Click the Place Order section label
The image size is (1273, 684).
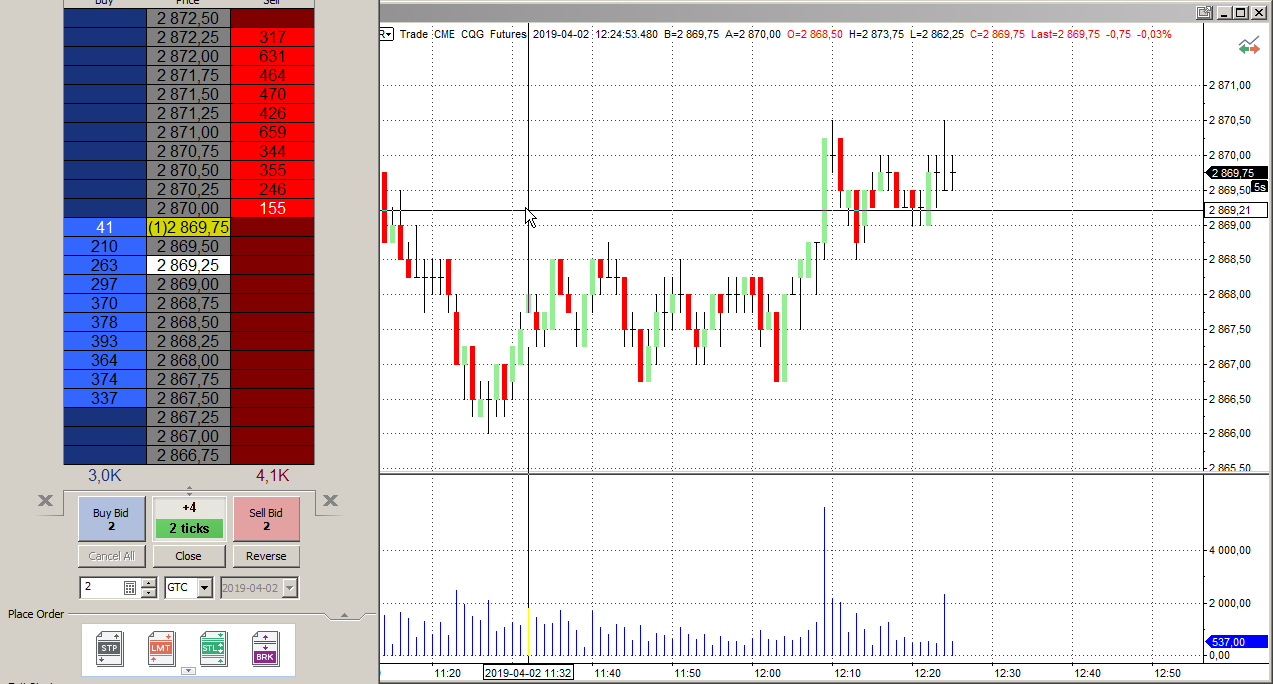36,613
